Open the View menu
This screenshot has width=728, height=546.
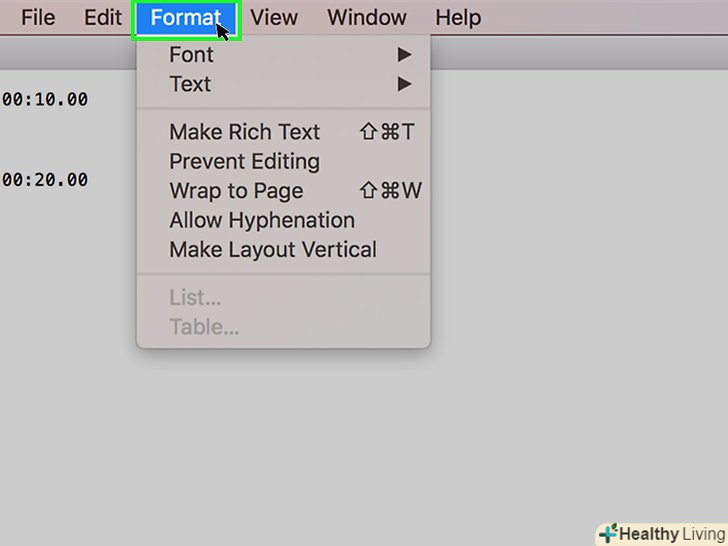coord(274,18)
